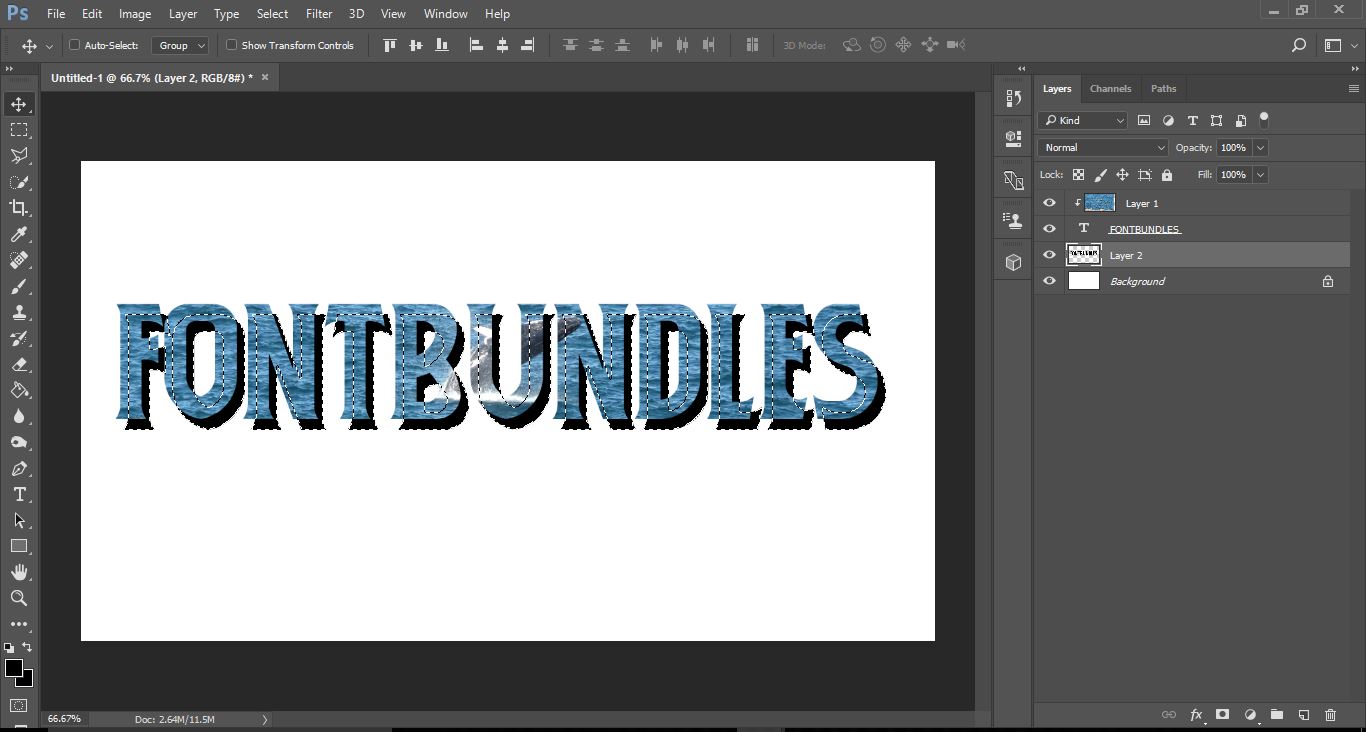Open the blending mode dropdown showing Normal
The image size is (1366, 732).
click(1102, 147)
